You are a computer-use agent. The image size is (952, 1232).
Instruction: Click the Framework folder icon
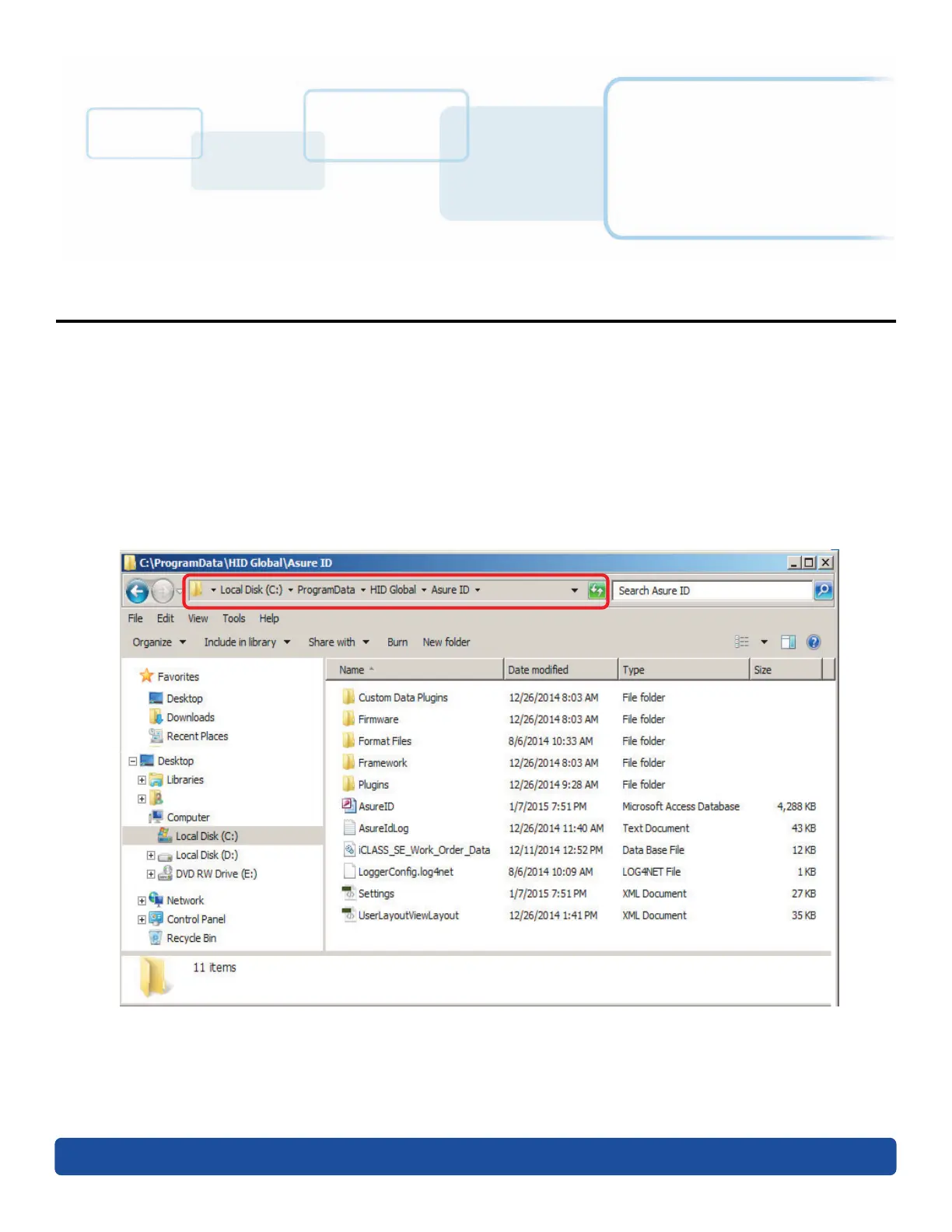pyautogui.click(x=348, y=762)
